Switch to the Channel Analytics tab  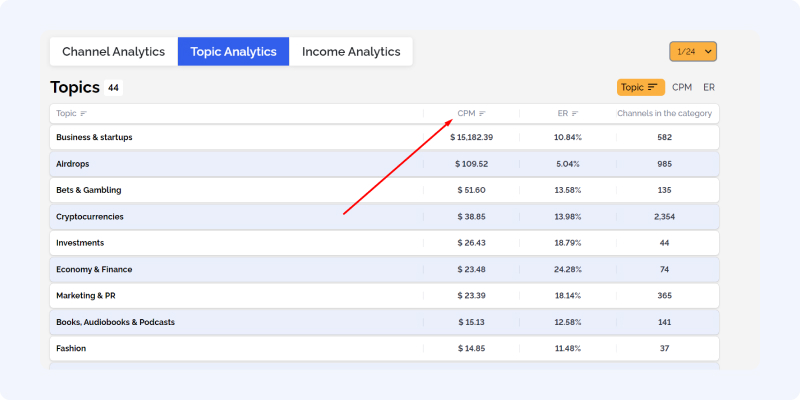(114, 52)
